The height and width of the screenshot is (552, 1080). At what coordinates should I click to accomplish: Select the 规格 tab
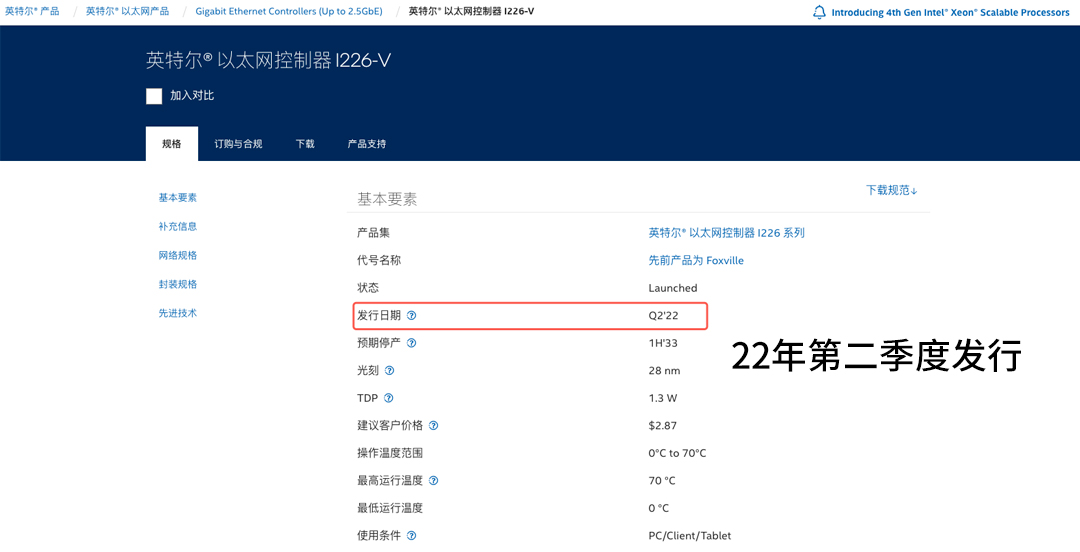point(172,144)
